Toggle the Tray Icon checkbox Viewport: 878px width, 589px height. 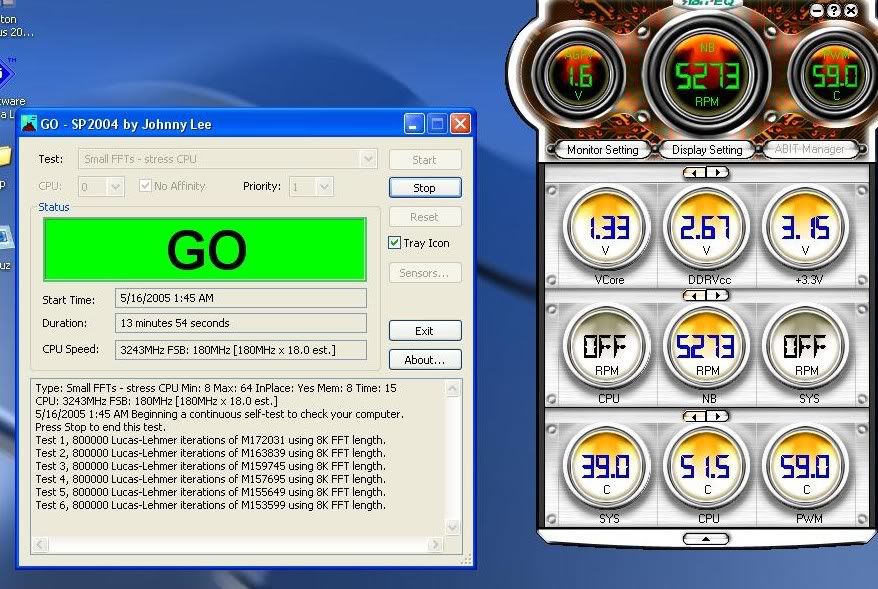394,243
